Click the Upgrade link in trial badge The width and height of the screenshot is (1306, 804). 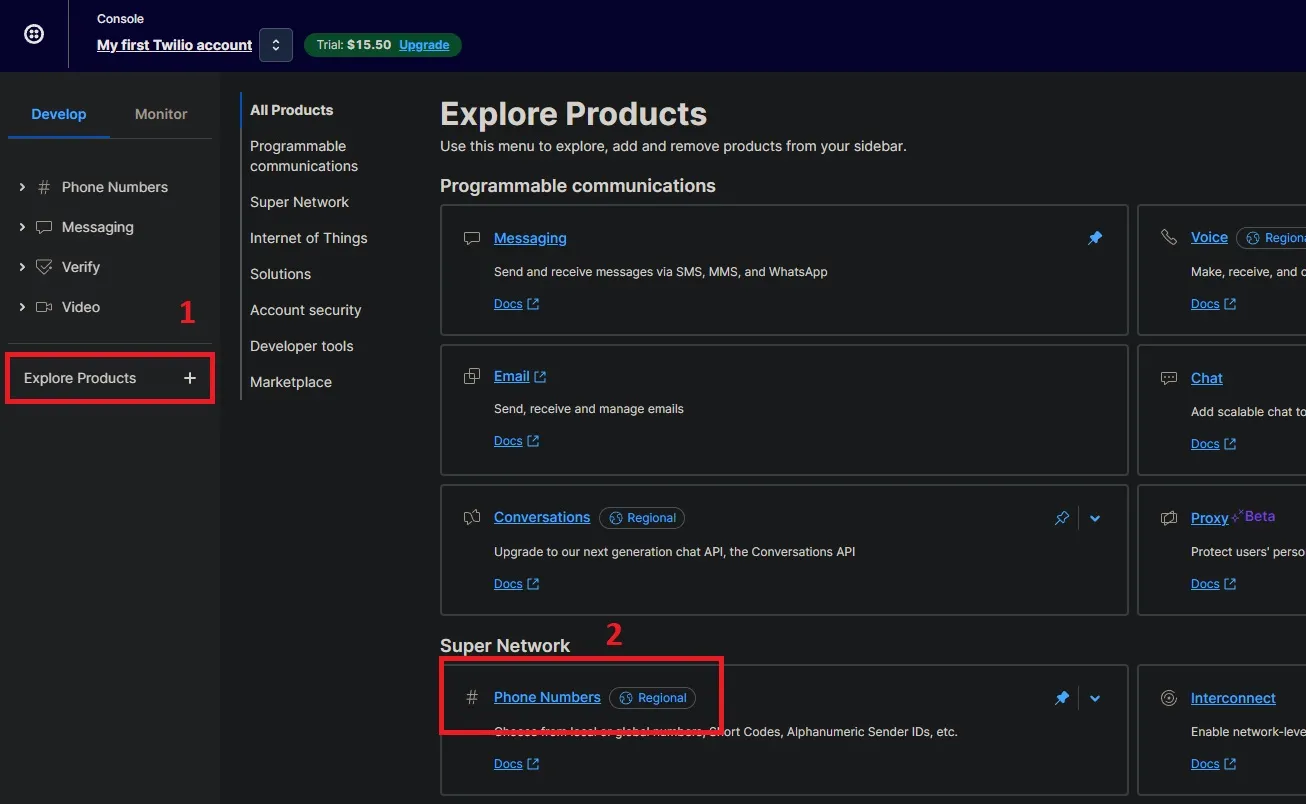tap(424, 45)
